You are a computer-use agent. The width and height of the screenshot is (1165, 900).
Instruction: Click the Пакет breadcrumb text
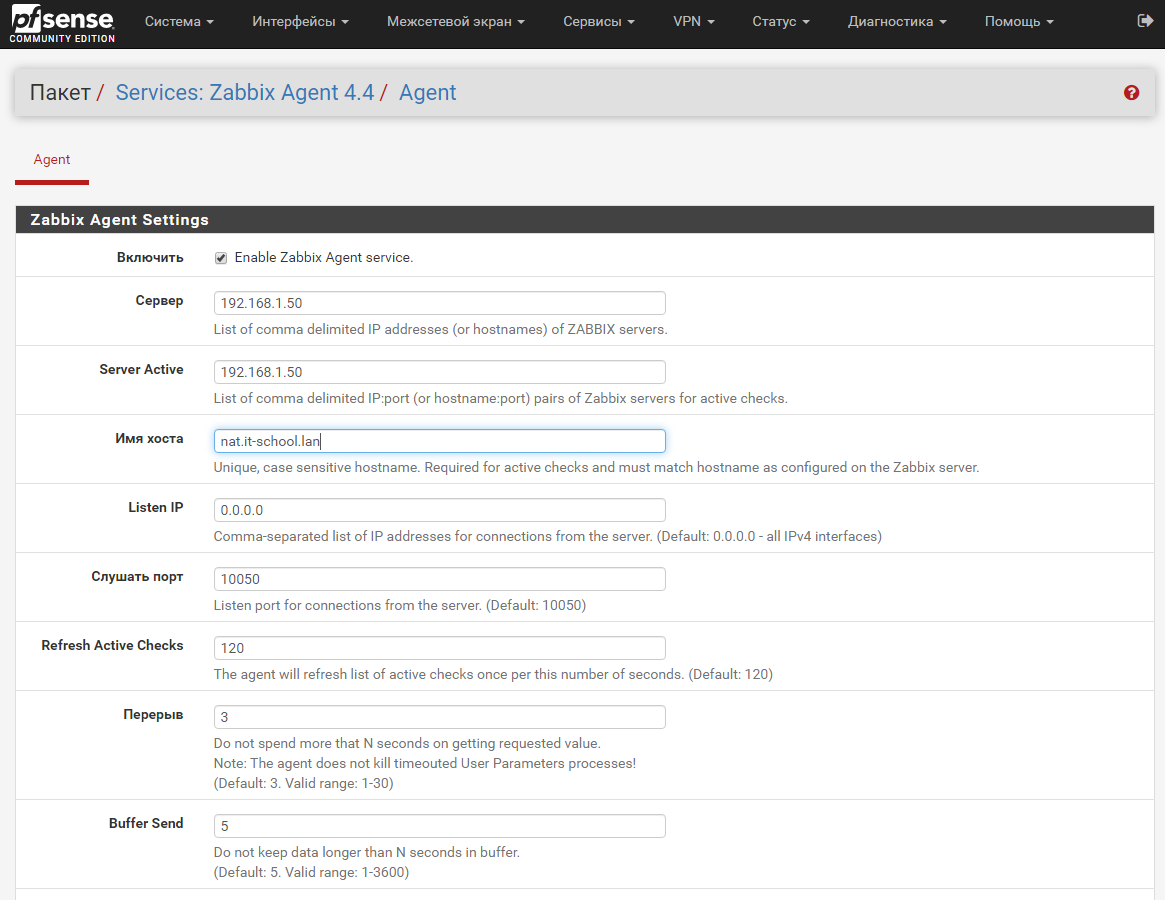click(x=60, y=92)
